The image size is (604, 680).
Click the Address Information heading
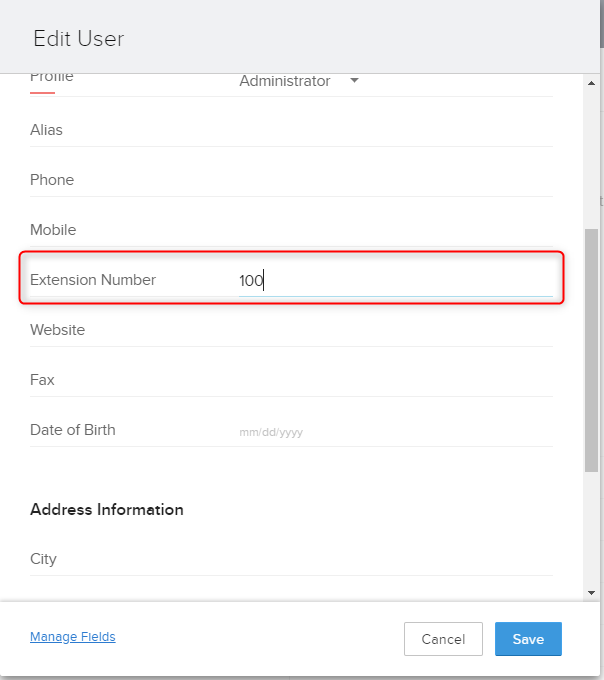pos(107,509)
